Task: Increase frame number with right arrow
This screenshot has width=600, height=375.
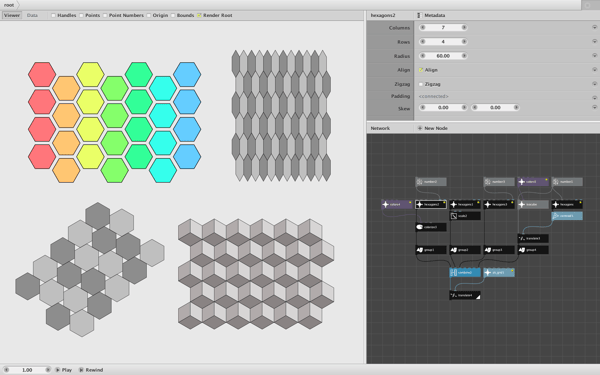Action: pyautogui.click(x=47, y=370)
